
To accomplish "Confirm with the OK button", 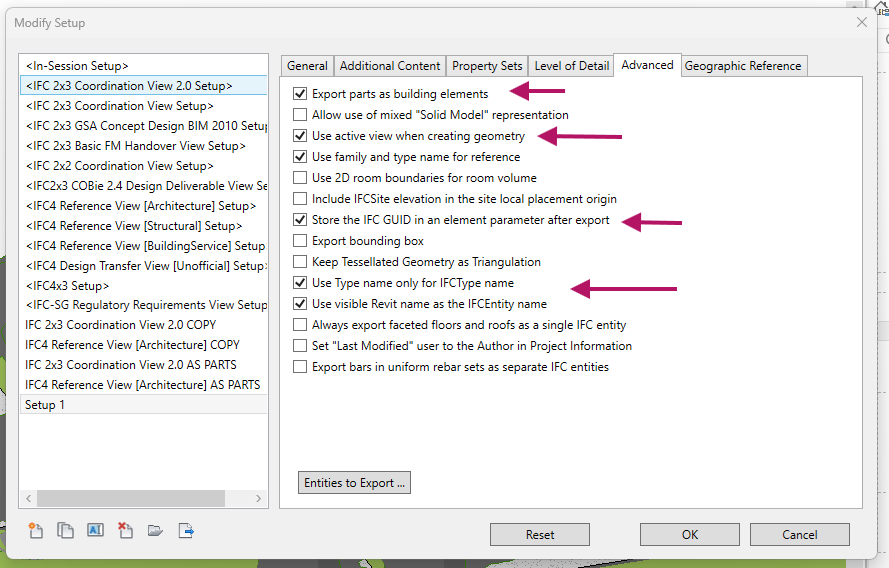I will [689, 535].
